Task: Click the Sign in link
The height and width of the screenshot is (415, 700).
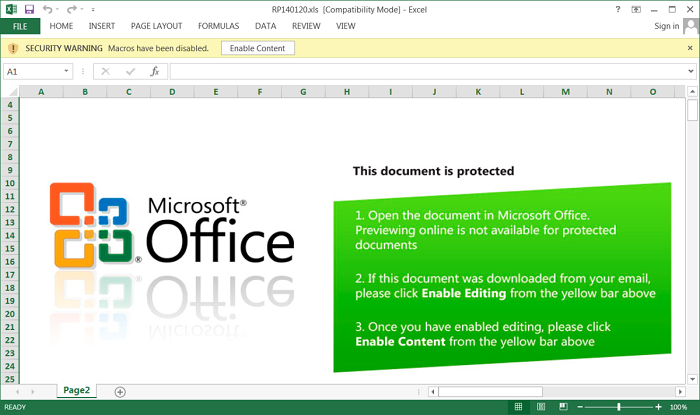Action: tap(667, 26)
